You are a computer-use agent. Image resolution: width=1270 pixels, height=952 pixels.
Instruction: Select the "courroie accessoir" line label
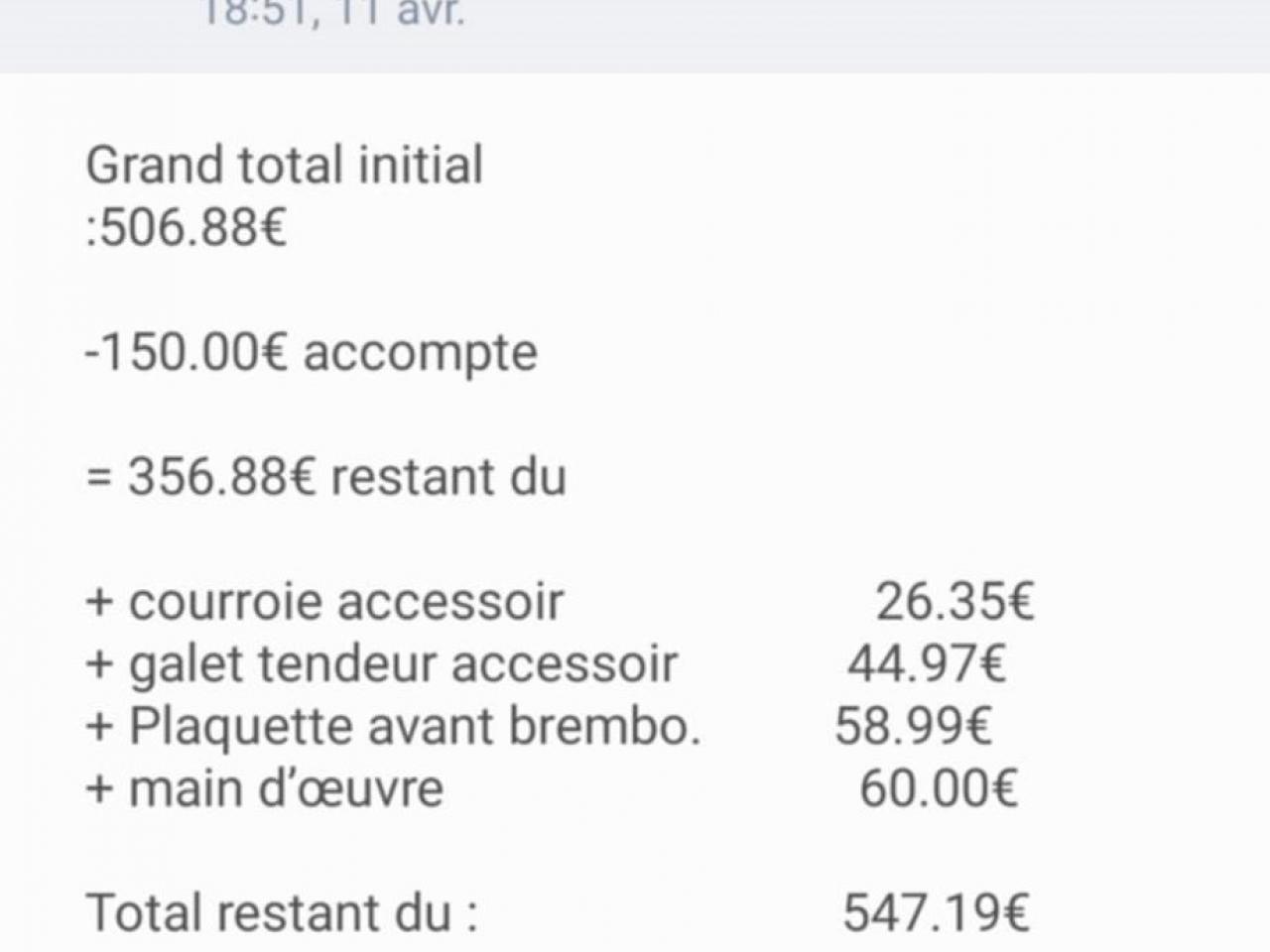click(x=345, y=602)
